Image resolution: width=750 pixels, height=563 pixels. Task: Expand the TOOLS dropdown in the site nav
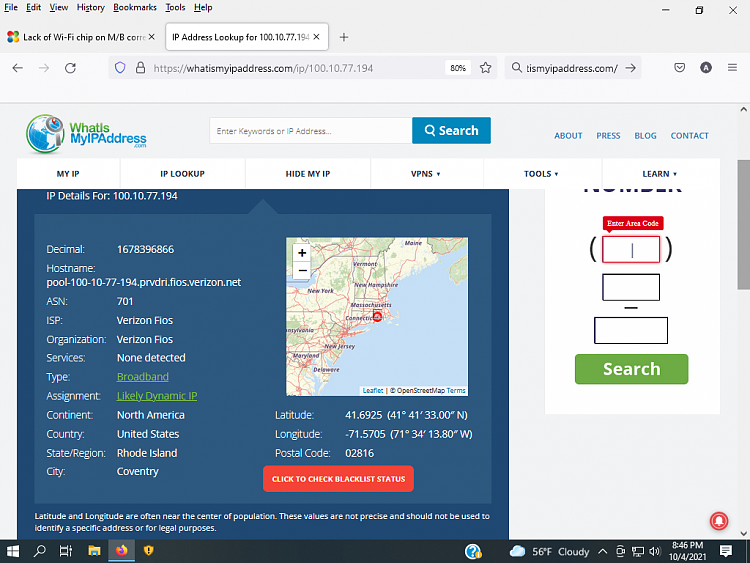(x=541, y=174)
